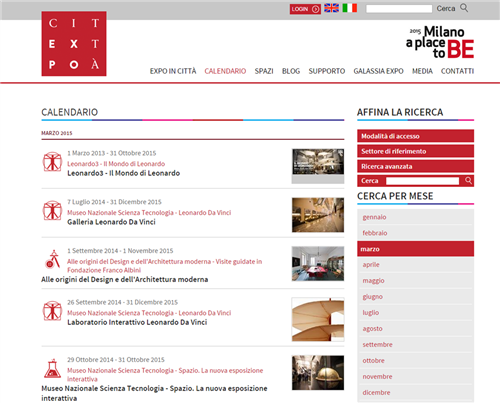Focus the top bar search field
500x403 pixels.
point(399,9)
